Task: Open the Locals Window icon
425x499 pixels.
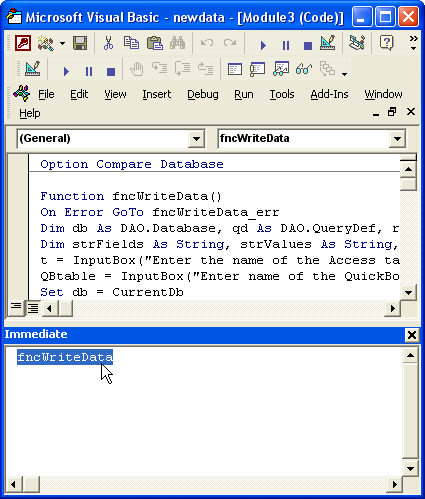Action: [x=235, y=69]
